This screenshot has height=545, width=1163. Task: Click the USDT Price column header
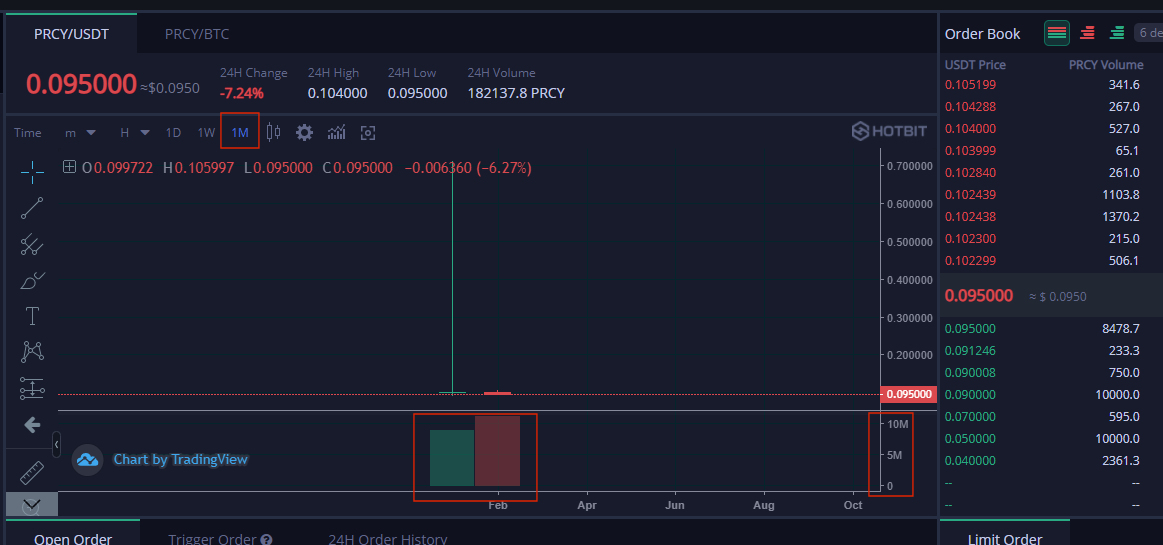pos(975,65)
